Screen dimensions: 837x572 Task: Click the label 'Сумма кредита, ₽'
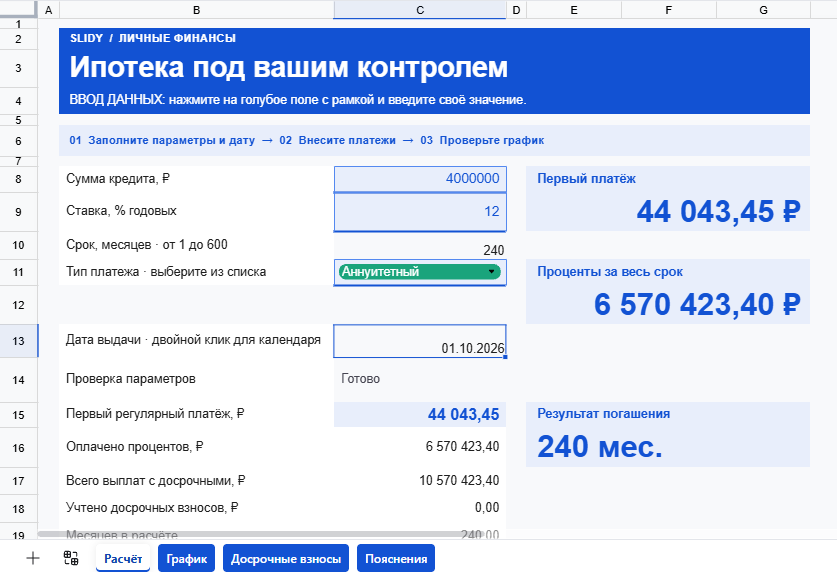(118, 179)
